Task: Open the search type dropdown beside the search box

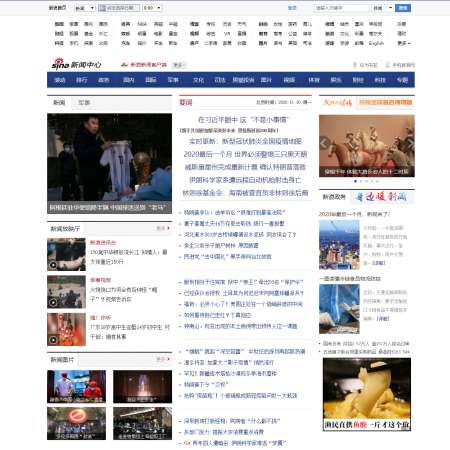Action: pyautogui.click(x=382, y=8)
